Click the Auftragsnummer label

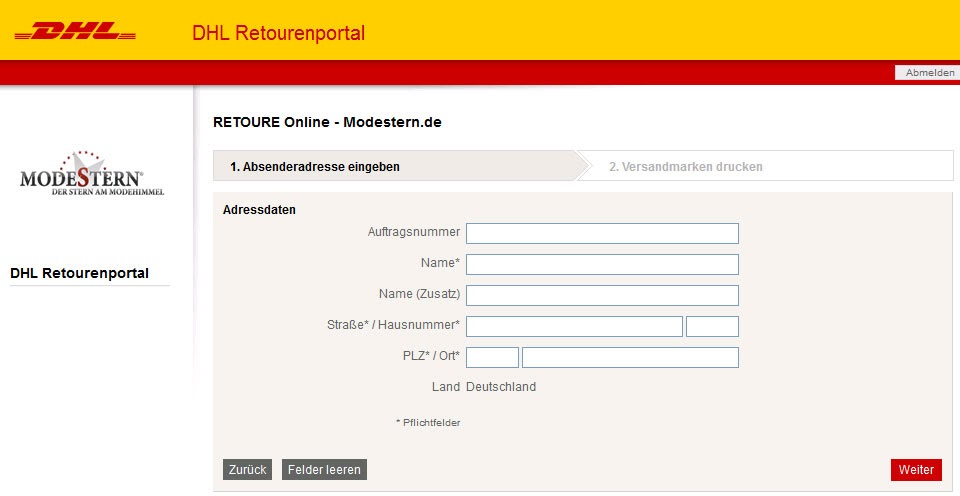(x=414, y=232)
